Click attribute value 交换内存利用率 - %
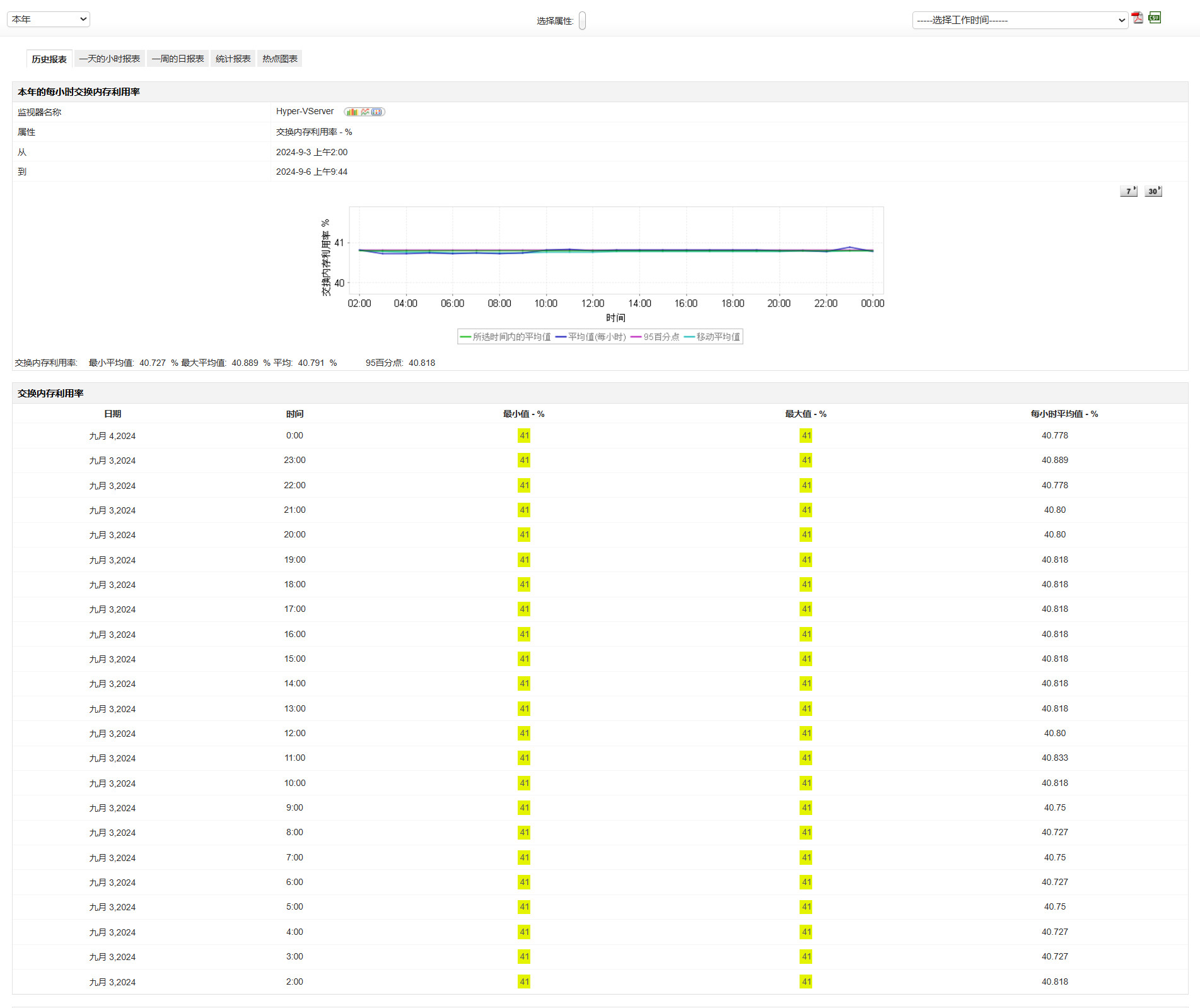This screenshot has width=1200, height=1008. coord(314,132)
